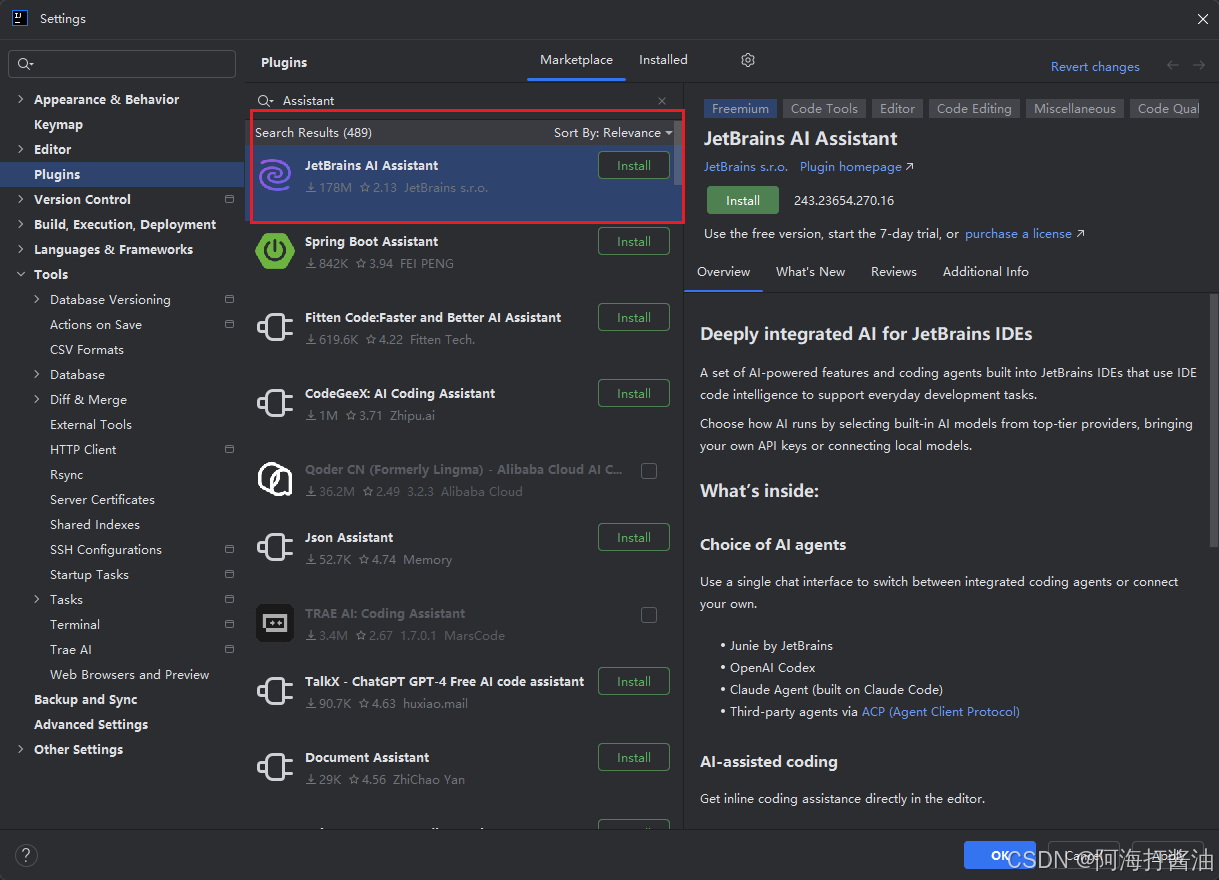This screenshot has width=1219, height=880.
Task: Click the Version Control project-level icon
Action: click(229, 200)
